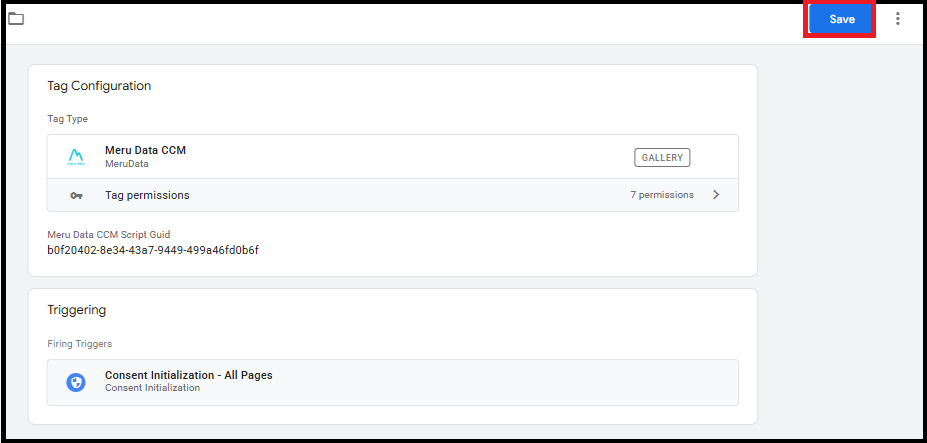
Task: Click the Tag Type label
Action: 67,119
